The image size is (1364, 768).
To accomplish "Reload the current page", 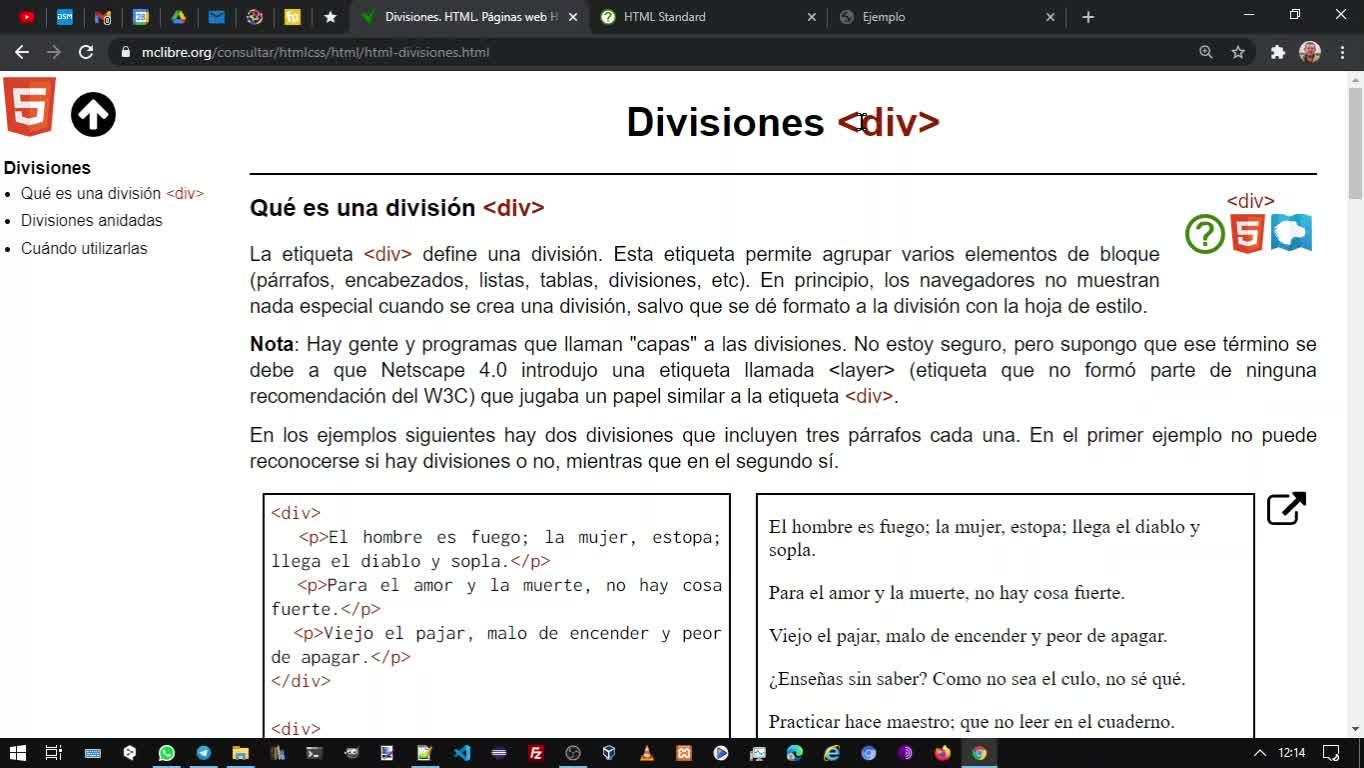I will pos(86,52).
